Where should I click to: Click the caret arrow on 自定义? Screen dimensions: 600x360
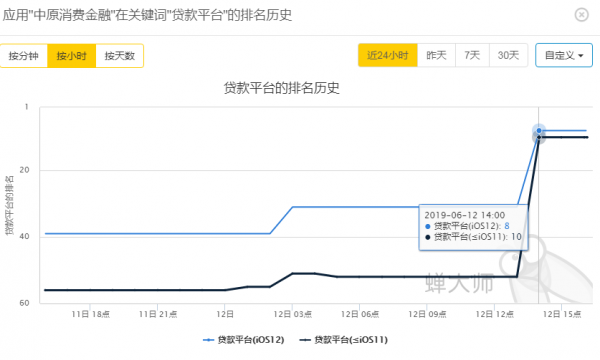(x=581, y=56)
